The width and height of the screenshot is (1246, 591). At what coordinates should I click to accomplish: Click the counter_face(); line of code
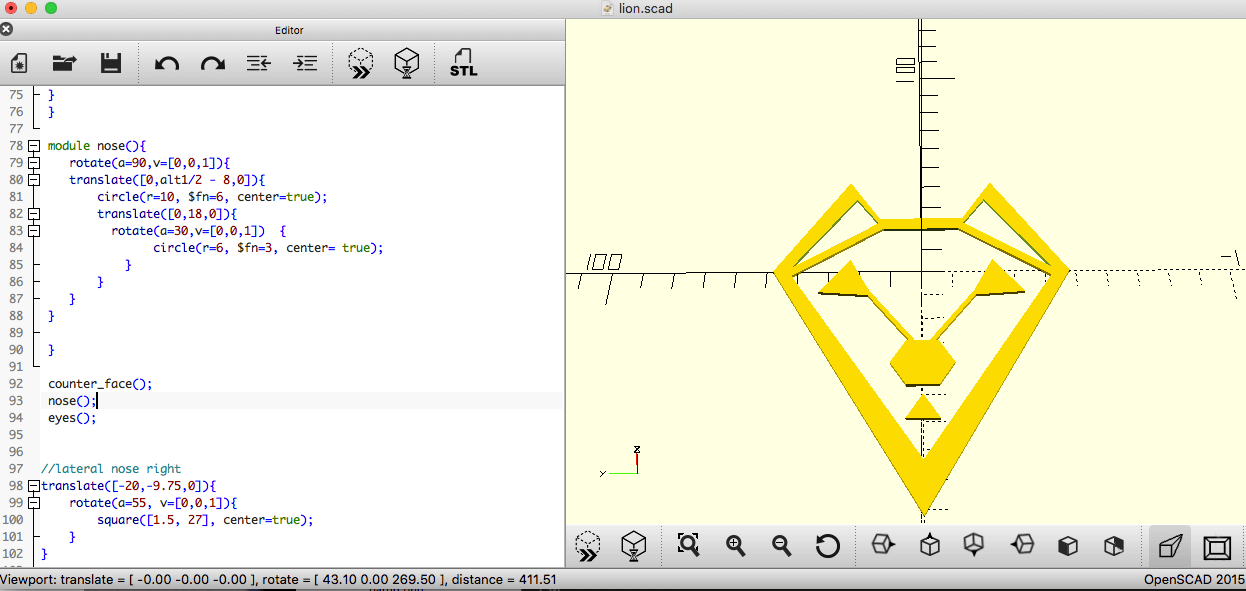100,383
